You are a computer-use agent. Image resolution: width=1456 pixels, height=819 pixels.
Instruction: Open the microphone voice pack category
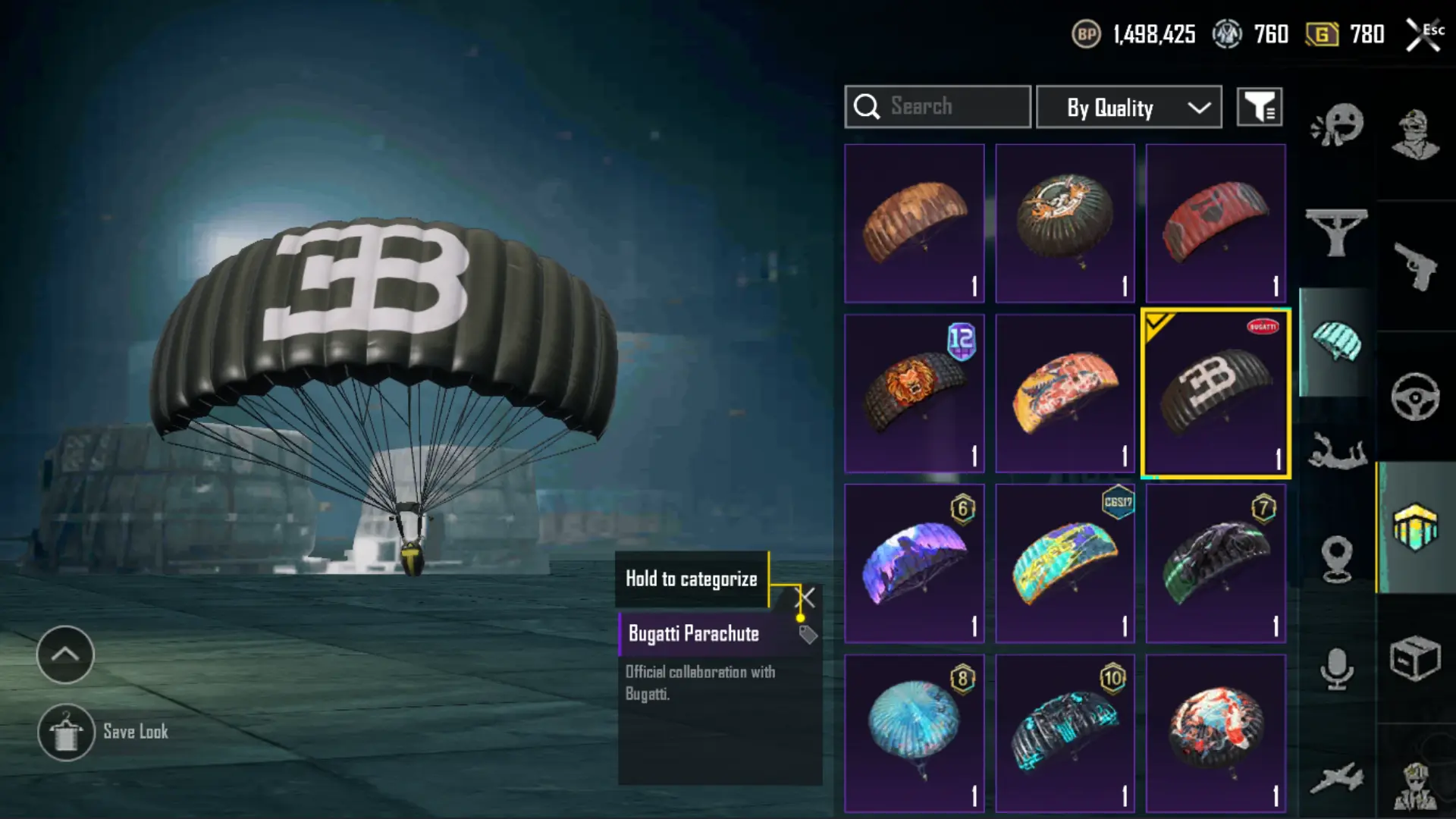(1337, 669)
